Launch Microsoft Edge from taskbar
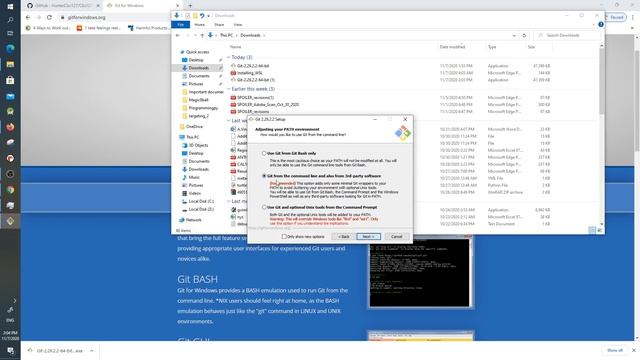 pyautogui.click(x=10, y=48)
